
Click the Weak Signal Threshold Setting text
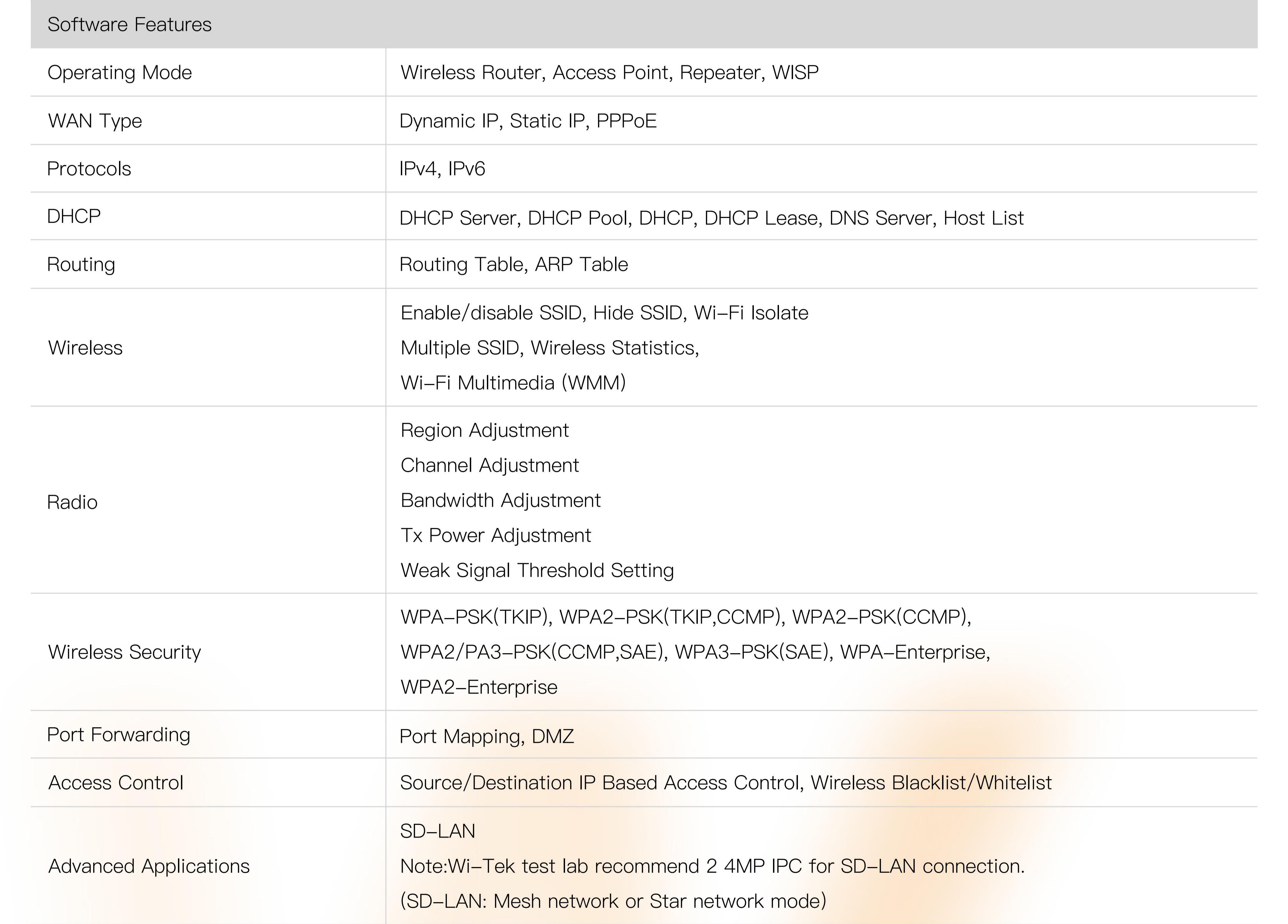[537, 570]
